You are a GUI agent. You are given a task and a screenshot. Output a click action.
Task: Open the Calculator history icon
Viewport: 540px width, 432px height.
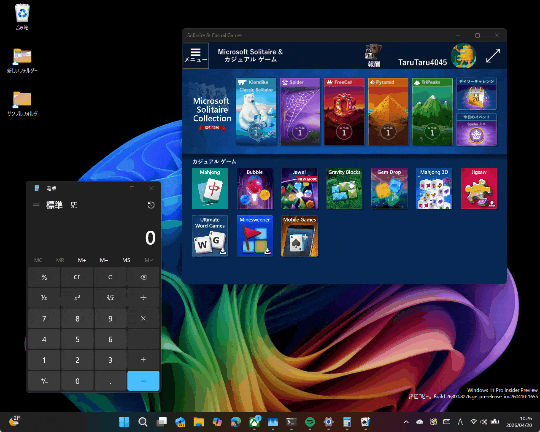151,205
